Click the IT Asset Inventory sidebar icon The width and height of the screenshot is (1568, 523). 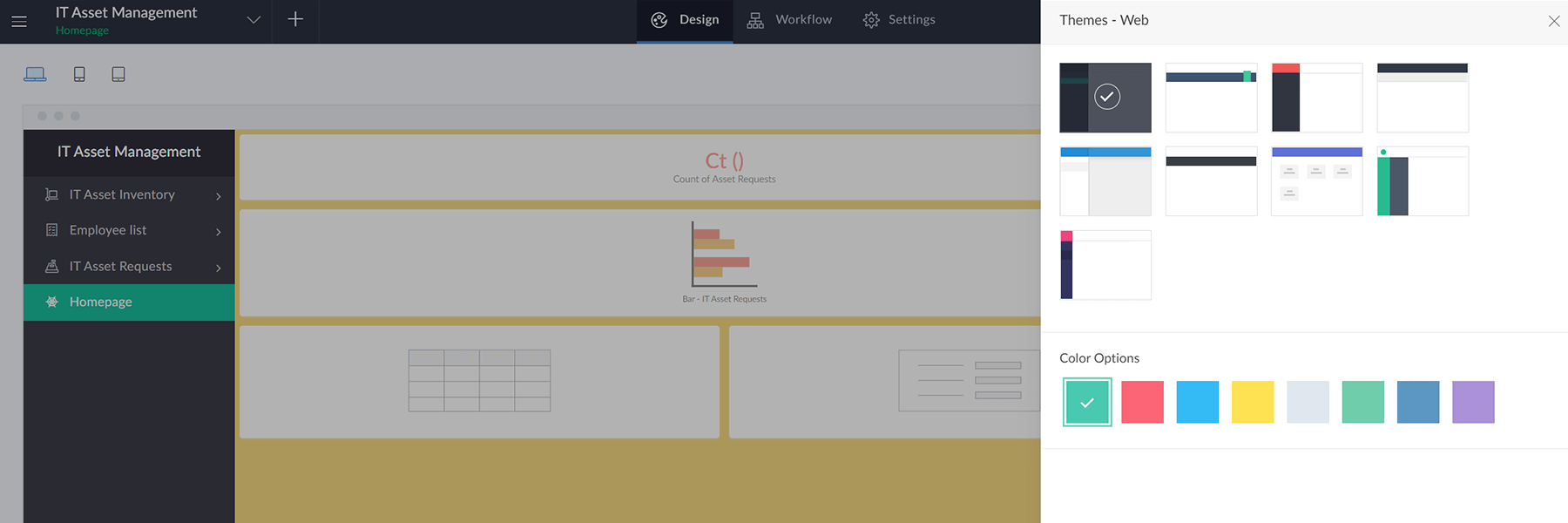pos(52,194)
